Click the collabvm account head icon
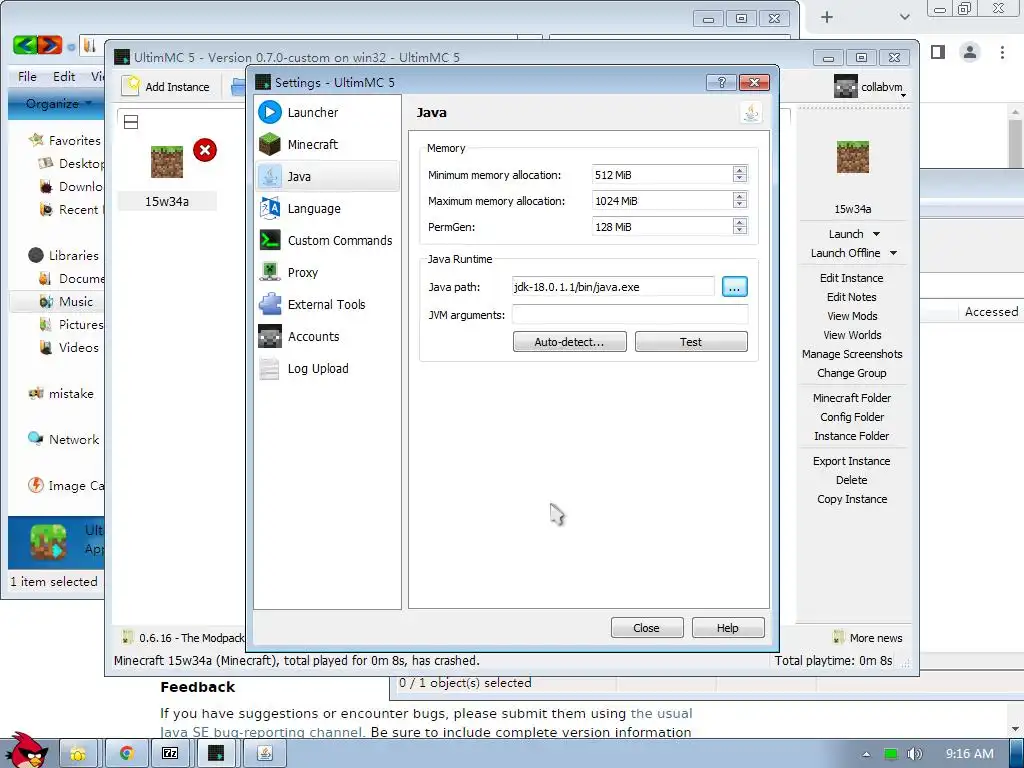Screen dimensions: 1024x768 pyautogui.click(x=846, y=86)
